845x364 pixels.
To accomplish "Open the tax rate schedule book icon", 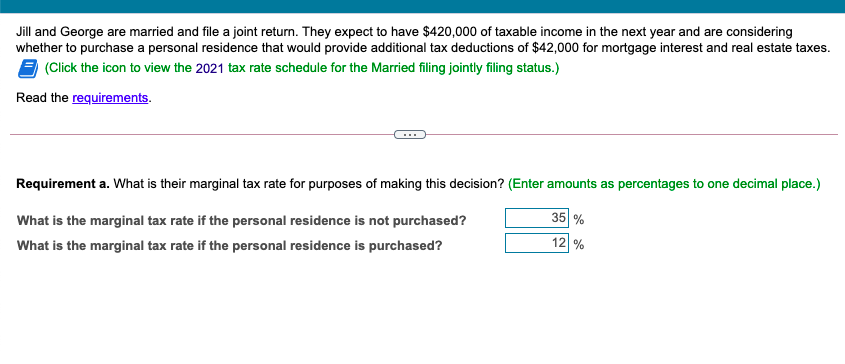I will tap(27, 69).
